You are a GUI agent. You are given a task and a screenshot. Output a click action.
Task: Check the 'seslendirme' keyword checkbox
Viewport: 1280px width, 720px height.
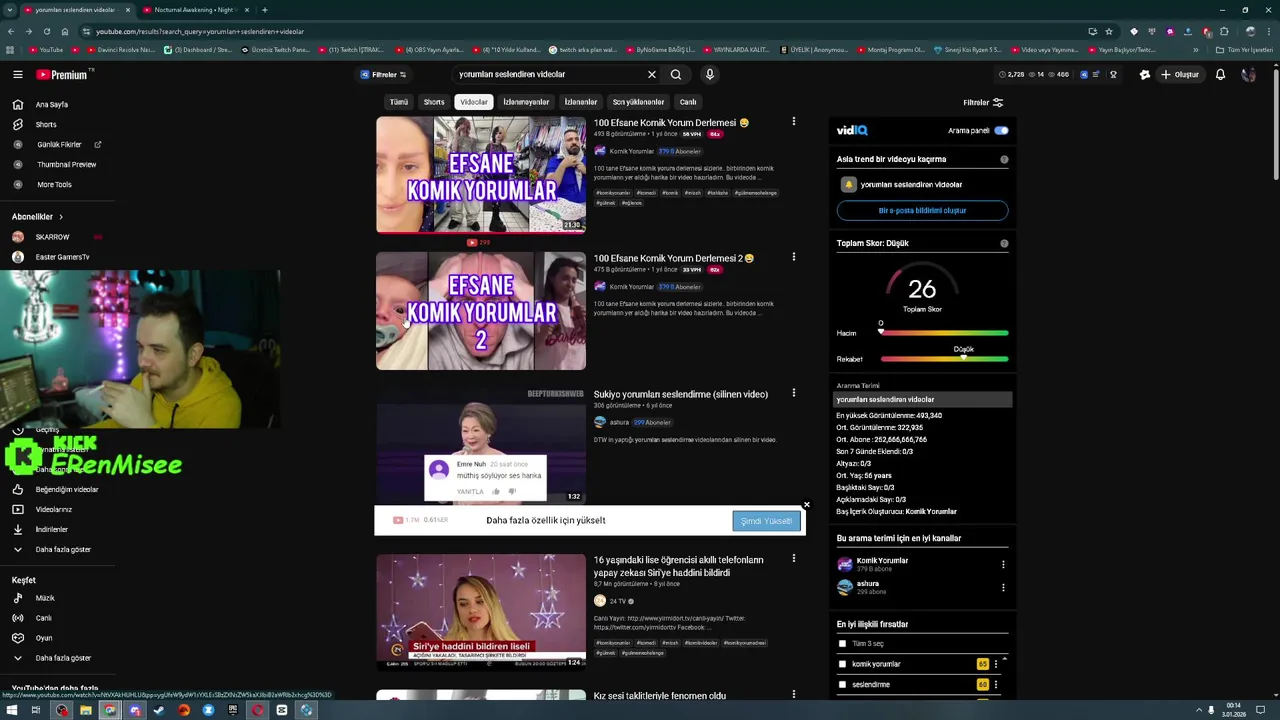[x=842, y=685]
